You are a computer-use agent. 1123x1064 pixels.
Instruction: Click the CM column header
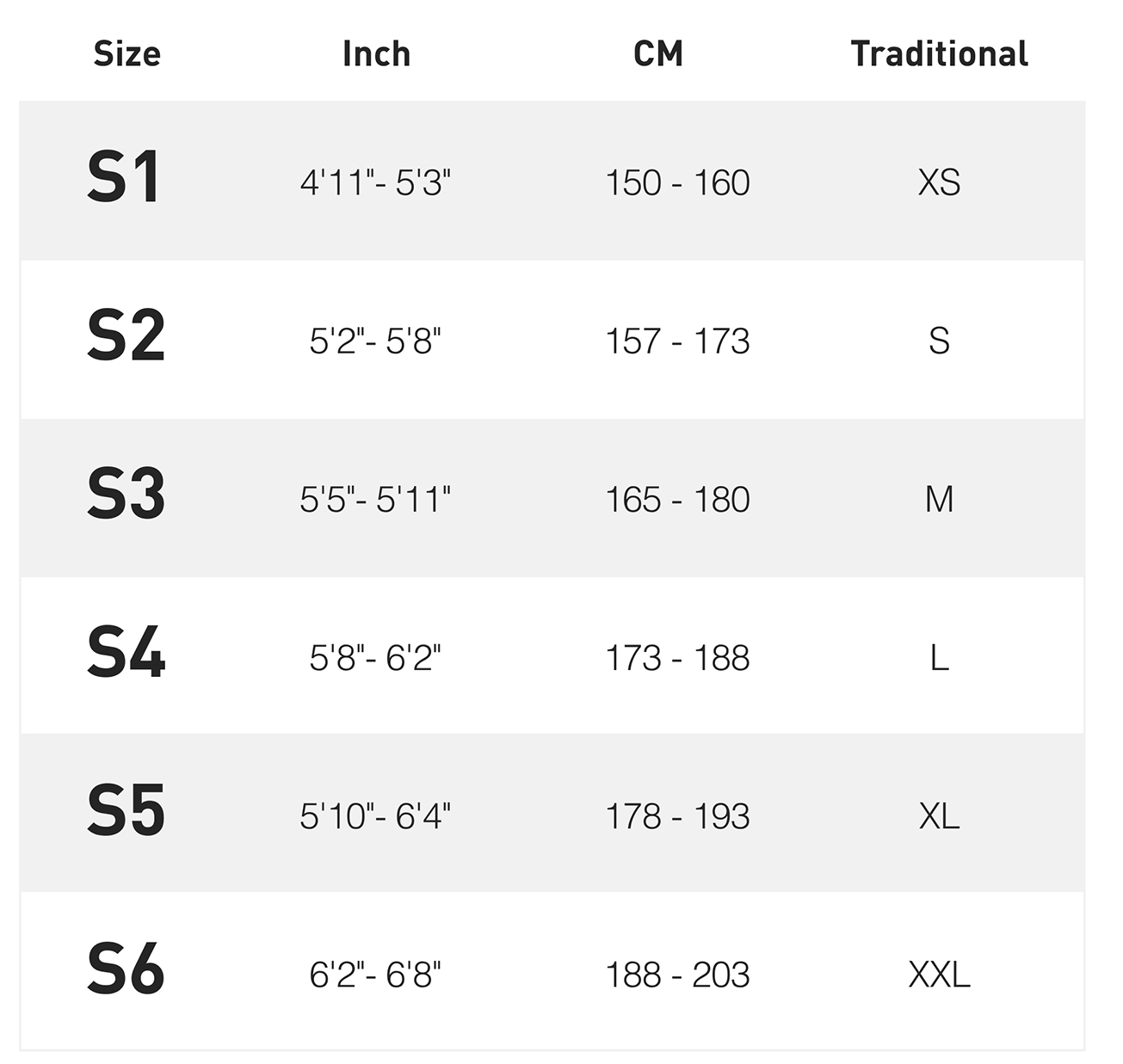tap(658, 53)
